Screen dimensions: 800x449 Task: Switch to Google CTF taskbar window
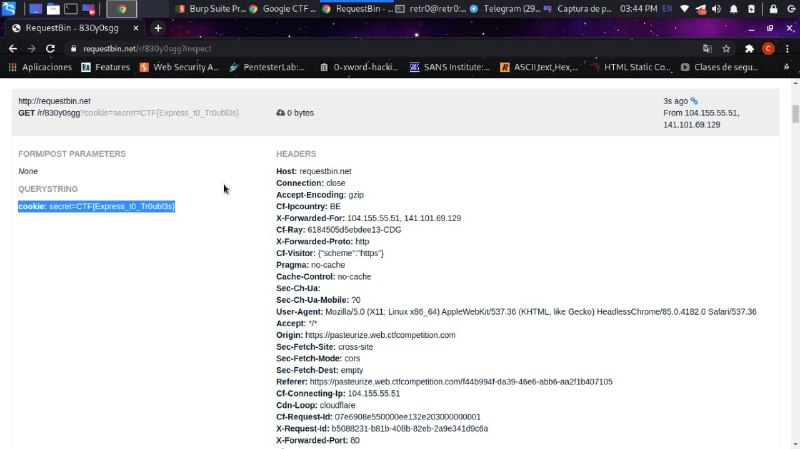click(282, 9)
